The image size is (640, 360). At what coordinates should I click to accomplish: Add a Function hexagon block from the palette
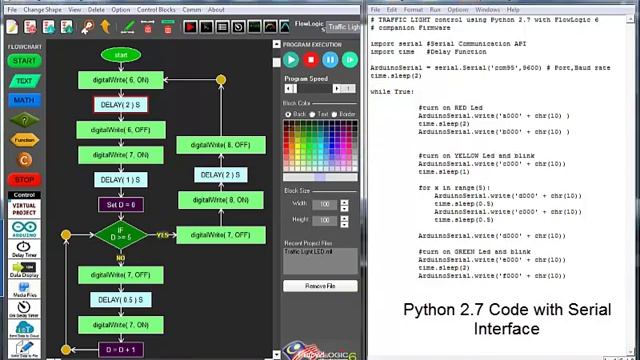(24, 140)
